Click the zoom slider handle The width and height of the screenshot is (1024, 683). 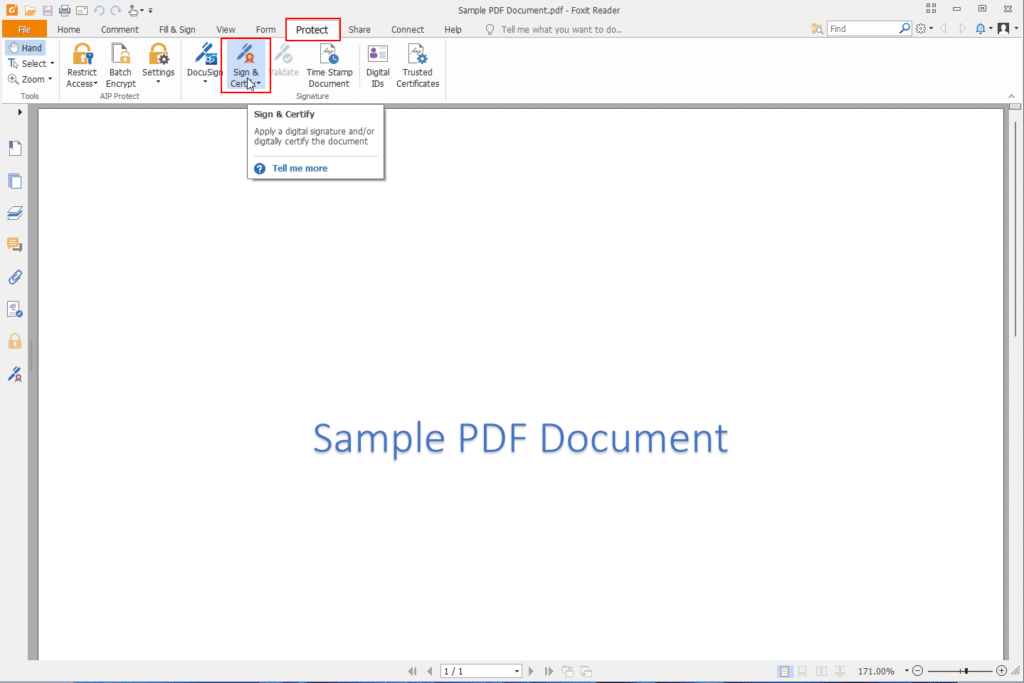pyautogui.click(x=965, y=671)
